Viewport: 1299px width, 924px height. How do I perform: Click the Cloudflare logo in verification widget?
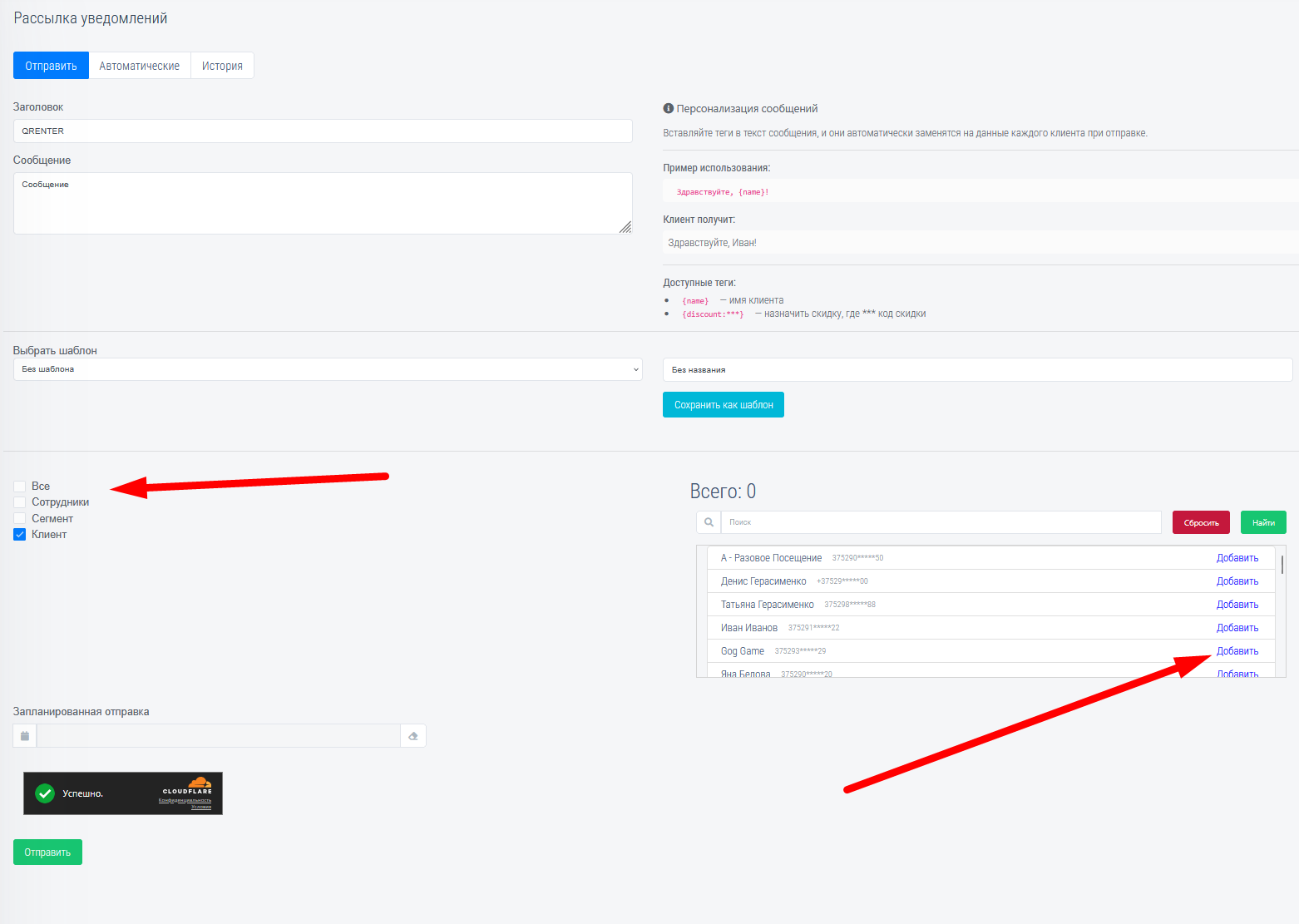(x=198, y=784)
